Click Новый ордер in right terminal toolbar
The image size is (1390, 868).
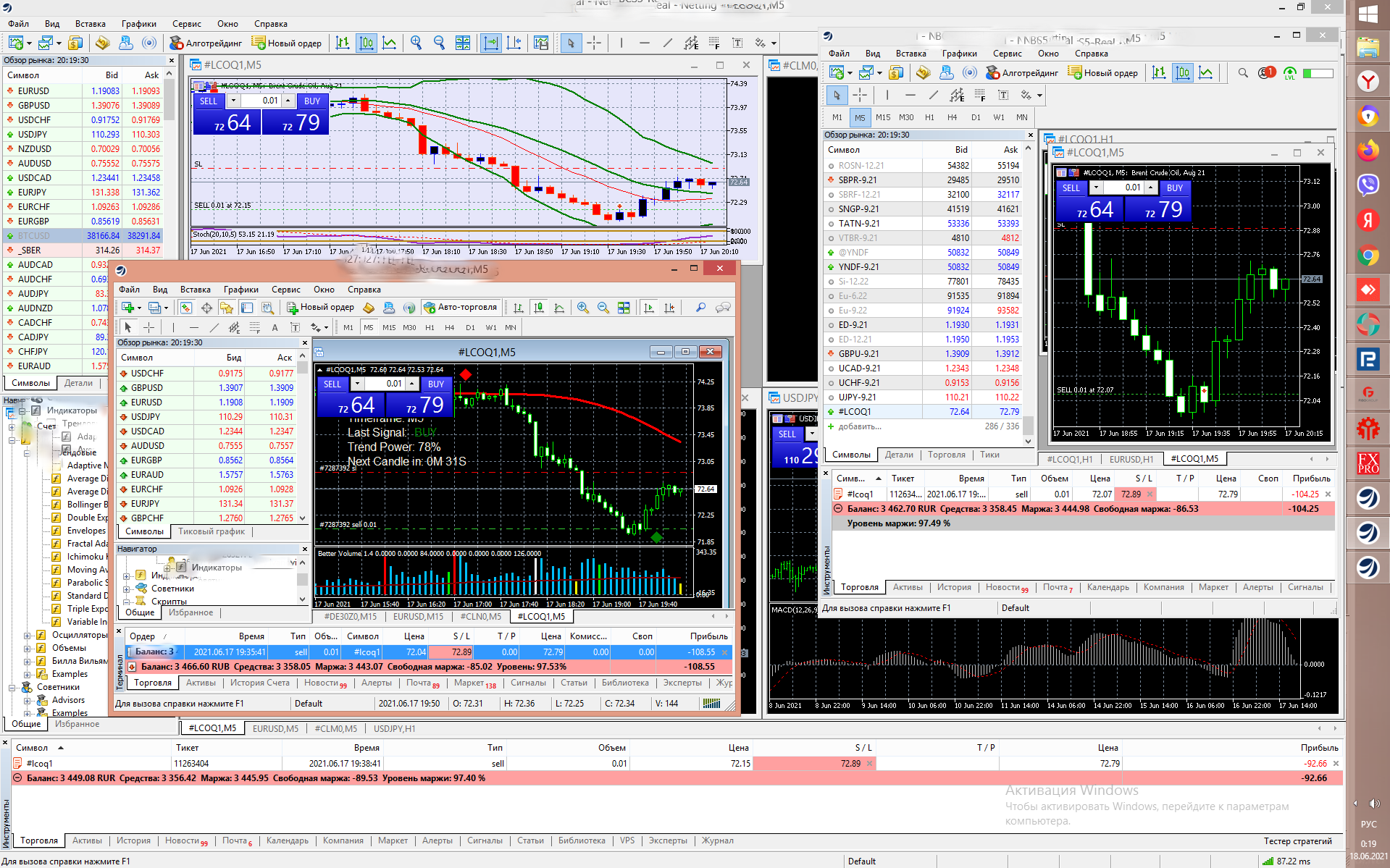coord(1102,72)
